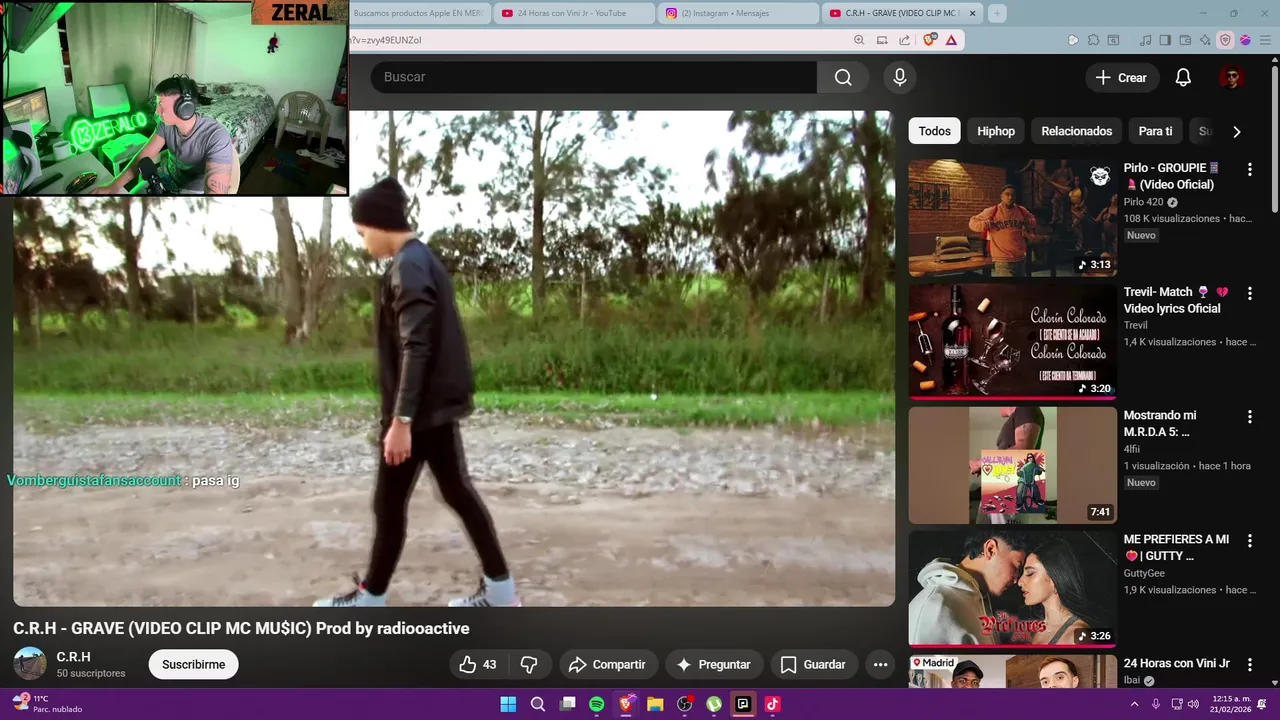Select the Todos filter chip
Viewport: 1280px width, 720px height.
point(935,131)
